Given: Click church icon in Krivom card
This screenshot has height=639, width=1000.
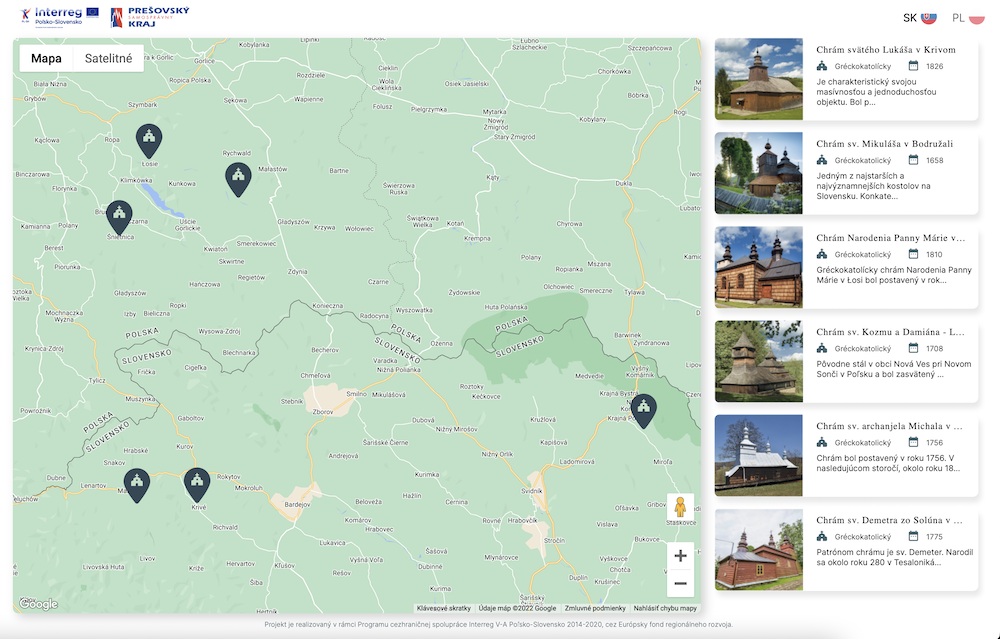Looking at the screenshot, I should pyautogui.click(x=821, y=66).
